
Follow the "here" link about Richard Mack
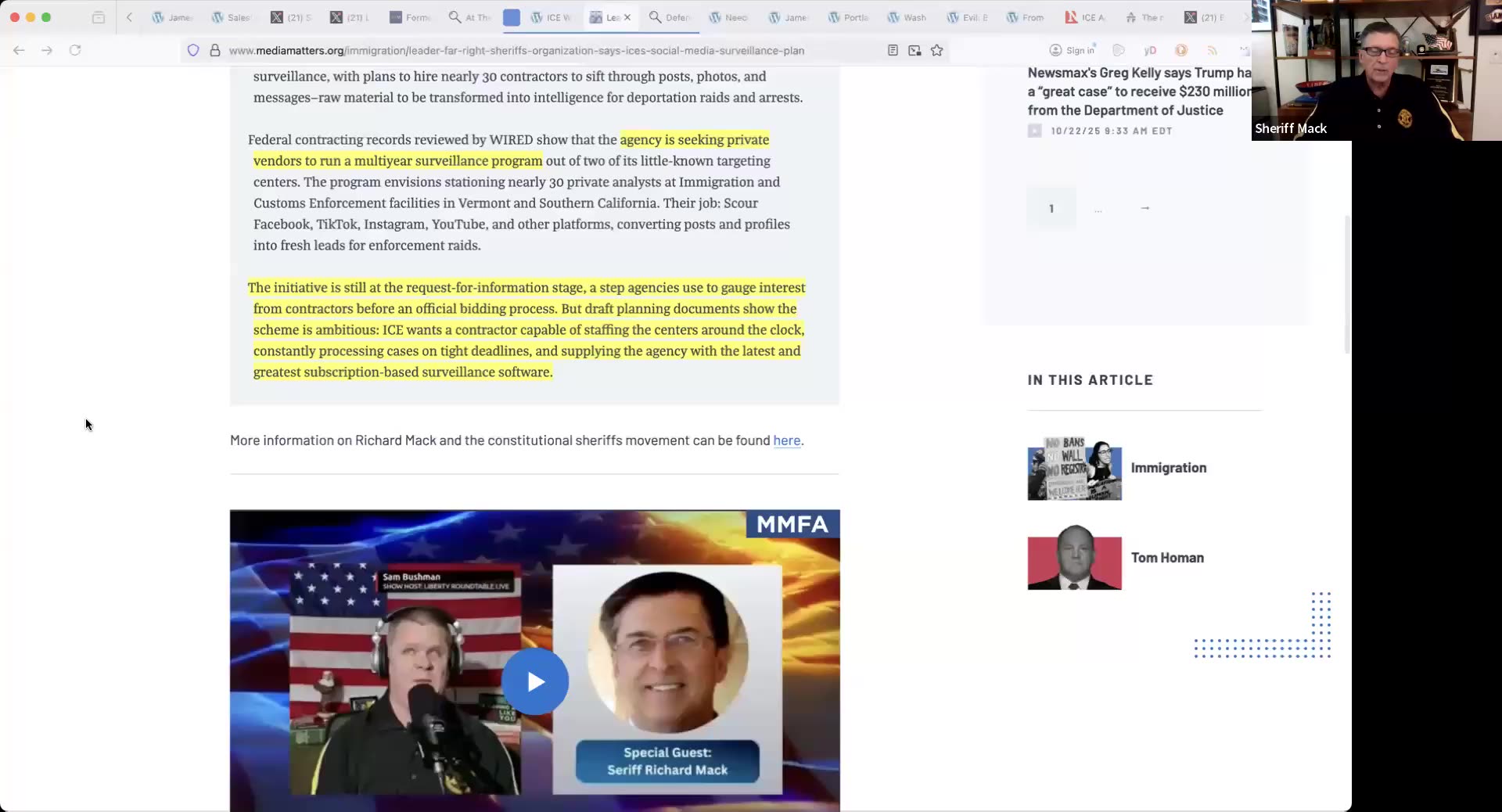(786, 440)
